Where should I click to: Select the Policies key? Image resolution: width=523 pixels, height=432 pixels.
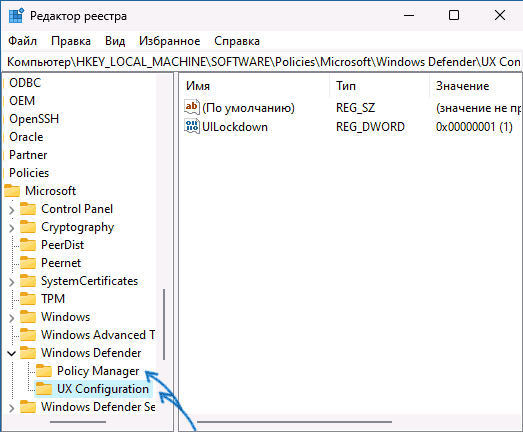tap(29, 173)
